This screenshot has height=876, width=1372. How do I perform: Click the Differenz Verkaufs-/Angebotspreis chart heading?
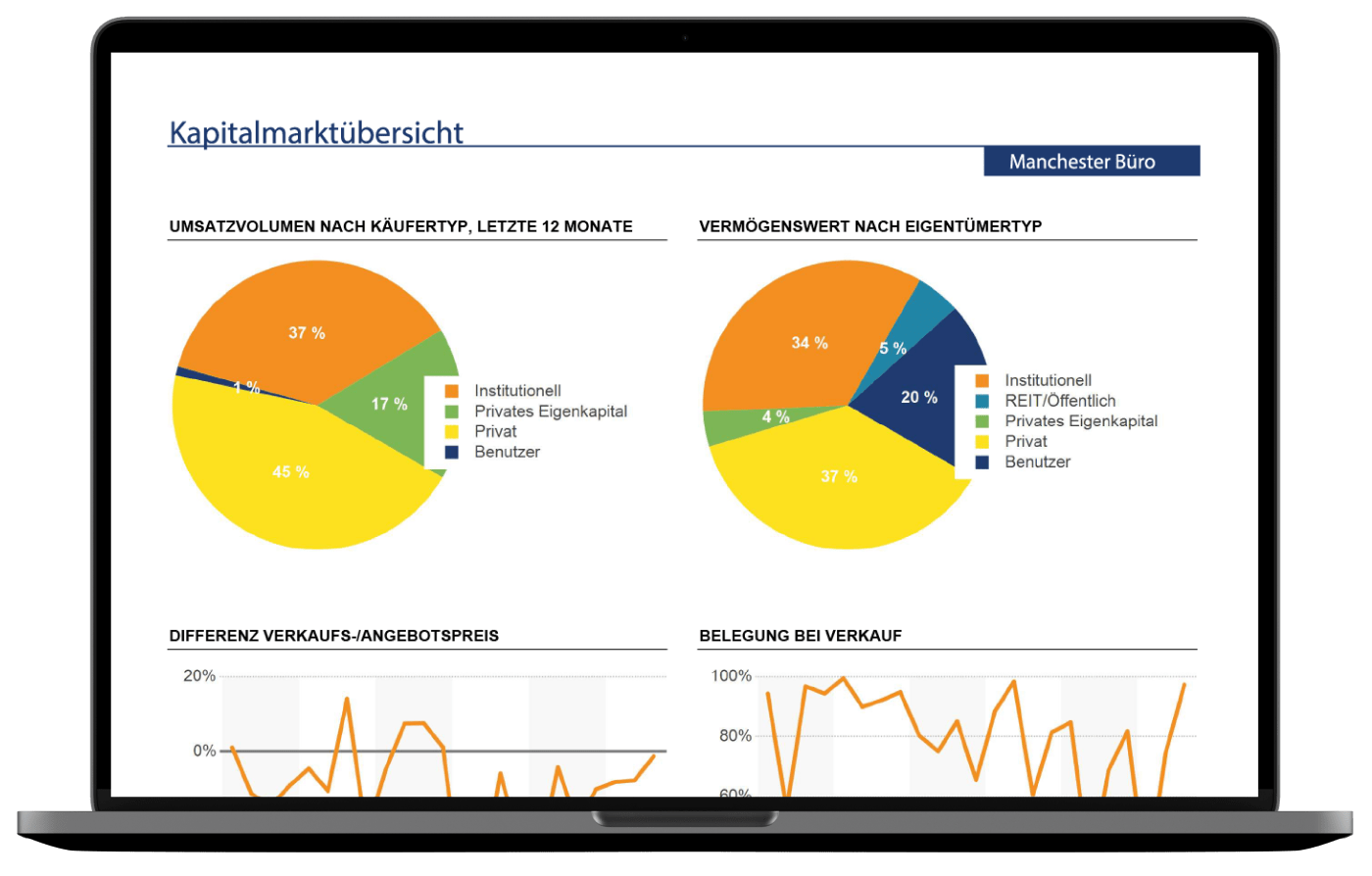click(x=334, y=636)
